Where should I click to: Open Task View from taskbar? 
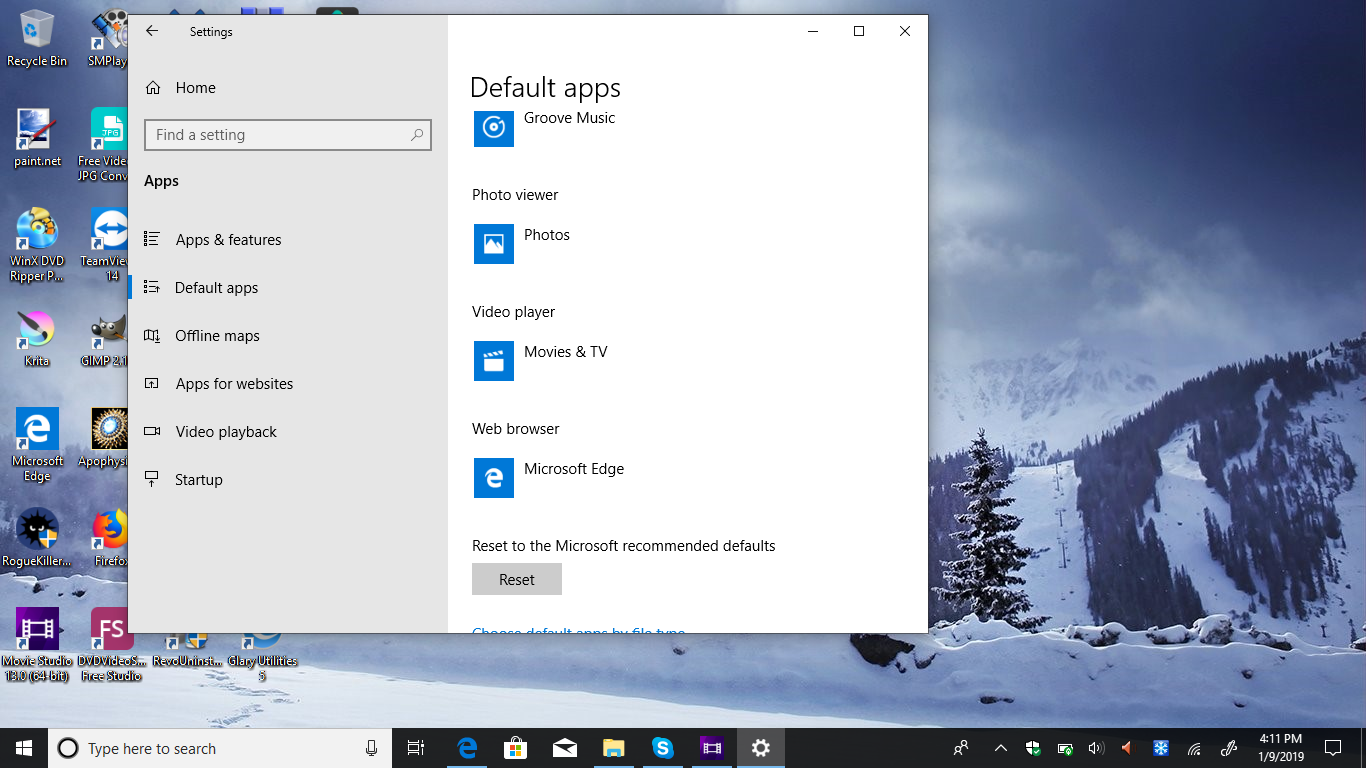click(x=416, y=748)
